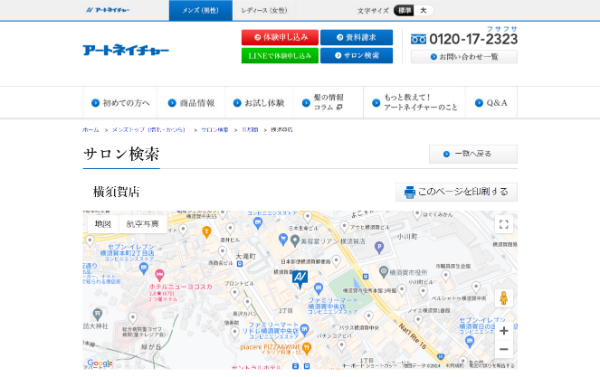Set text size to 大
The width and height of the screenshot is (600, 377).
[423, 10]
